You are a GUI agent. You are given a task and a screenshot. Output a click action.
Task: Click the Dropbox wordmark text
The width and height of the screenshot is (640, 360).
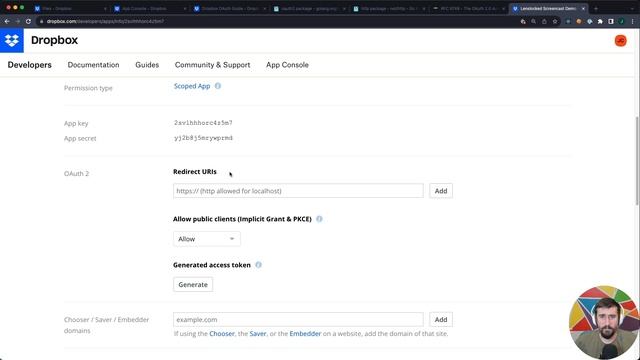point(54,40)
